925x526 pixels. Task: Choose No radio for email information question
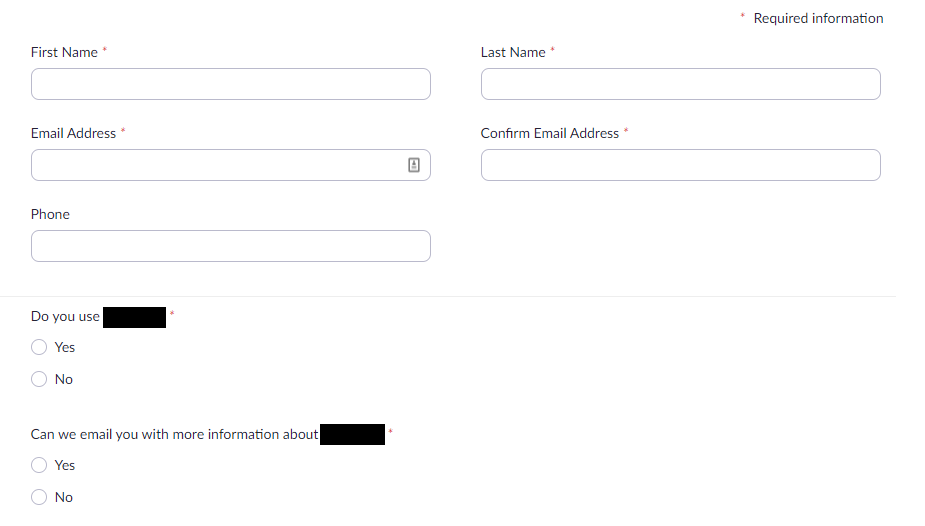point(39,497)
